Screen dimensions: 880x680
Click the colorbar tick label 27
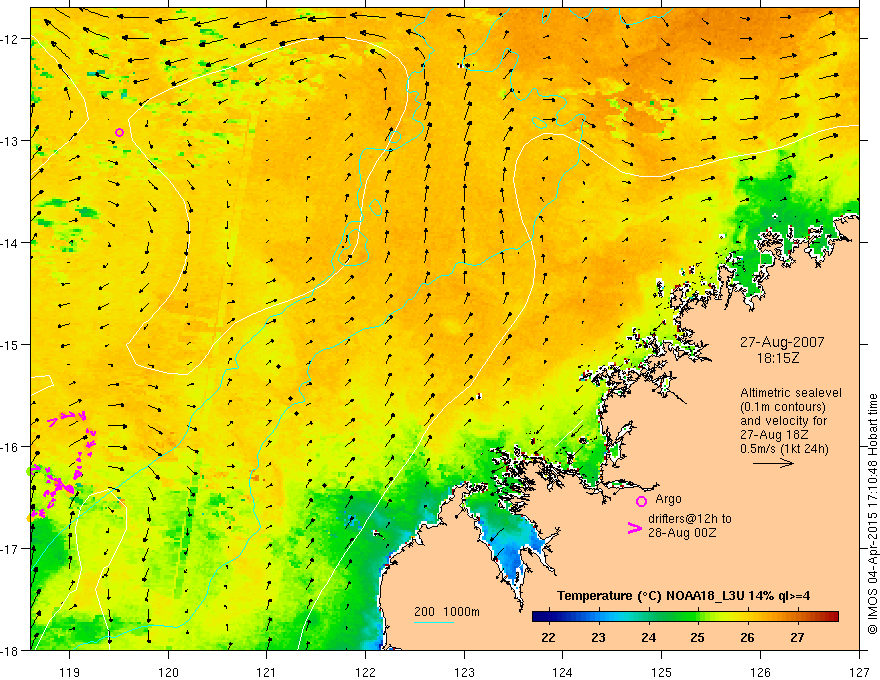pyautogui.click(x=797, y=638)
